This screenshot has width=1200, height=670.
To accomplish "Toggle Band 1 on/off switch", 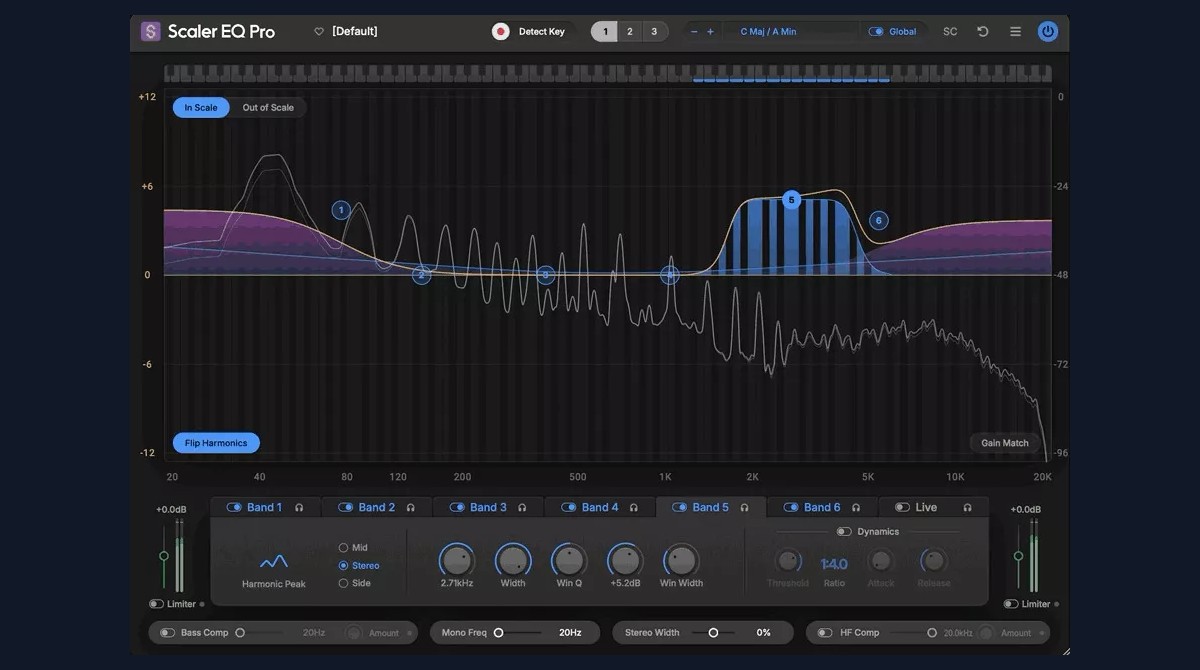I will click(234, 508).
